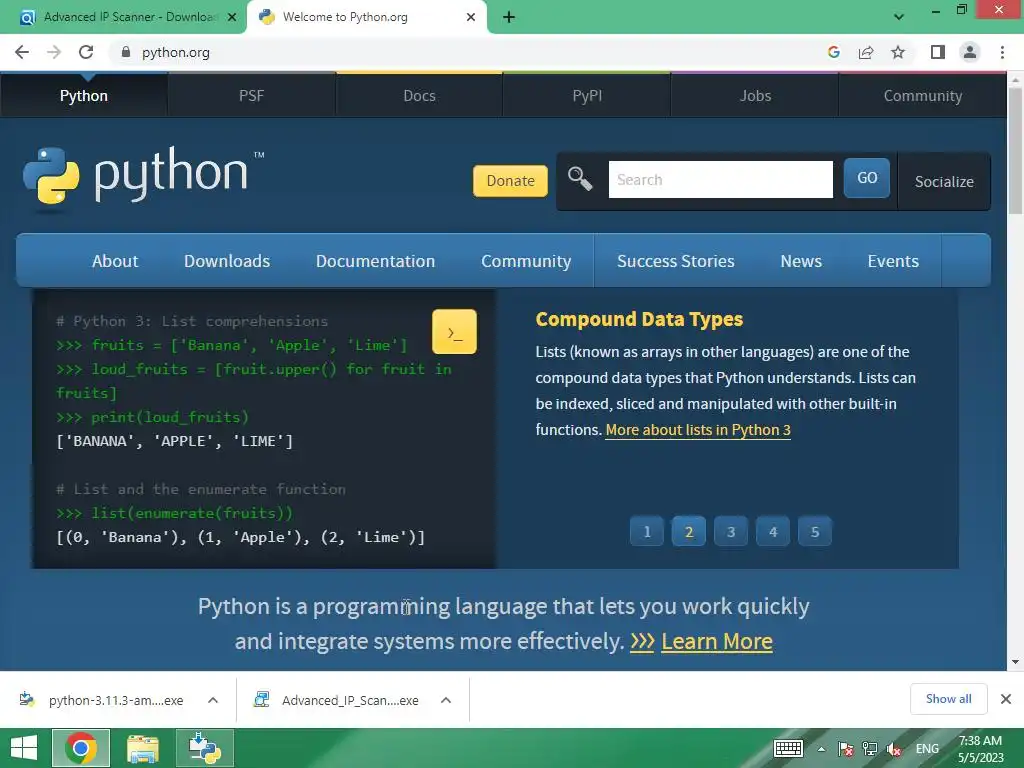The image size is (1024, 768).
Task: Open the Socialize menu
Action: 944,182
